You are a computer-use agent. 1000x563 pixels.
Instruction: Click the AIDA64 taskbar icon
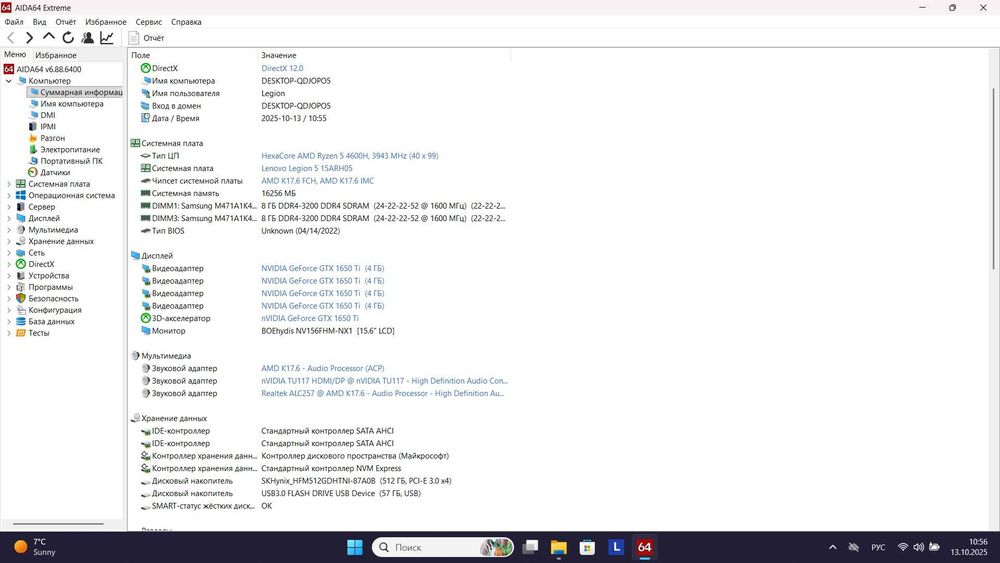tap(645, 547)
